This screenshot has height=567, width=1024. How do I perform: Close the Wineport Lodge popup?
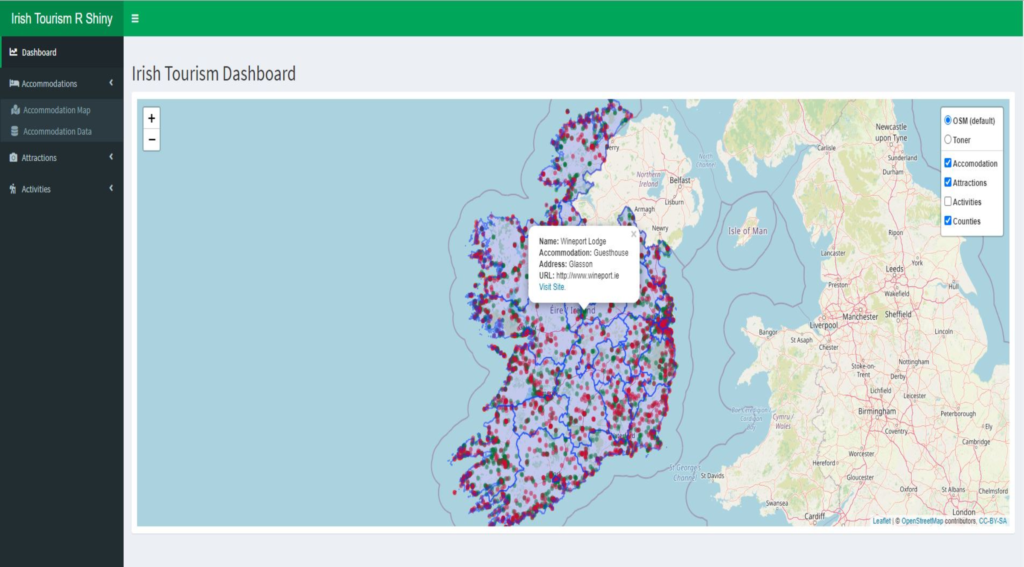[633, 234]
